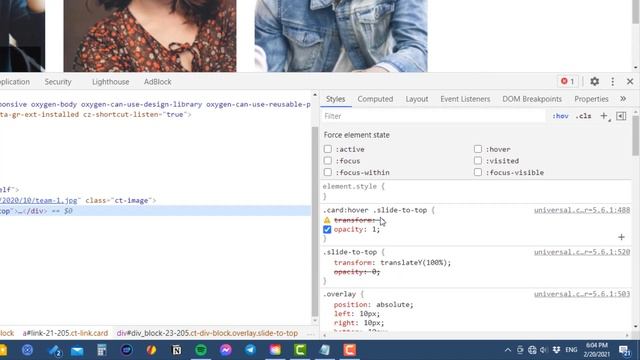Enable the :hover forced state

point(478,149)
